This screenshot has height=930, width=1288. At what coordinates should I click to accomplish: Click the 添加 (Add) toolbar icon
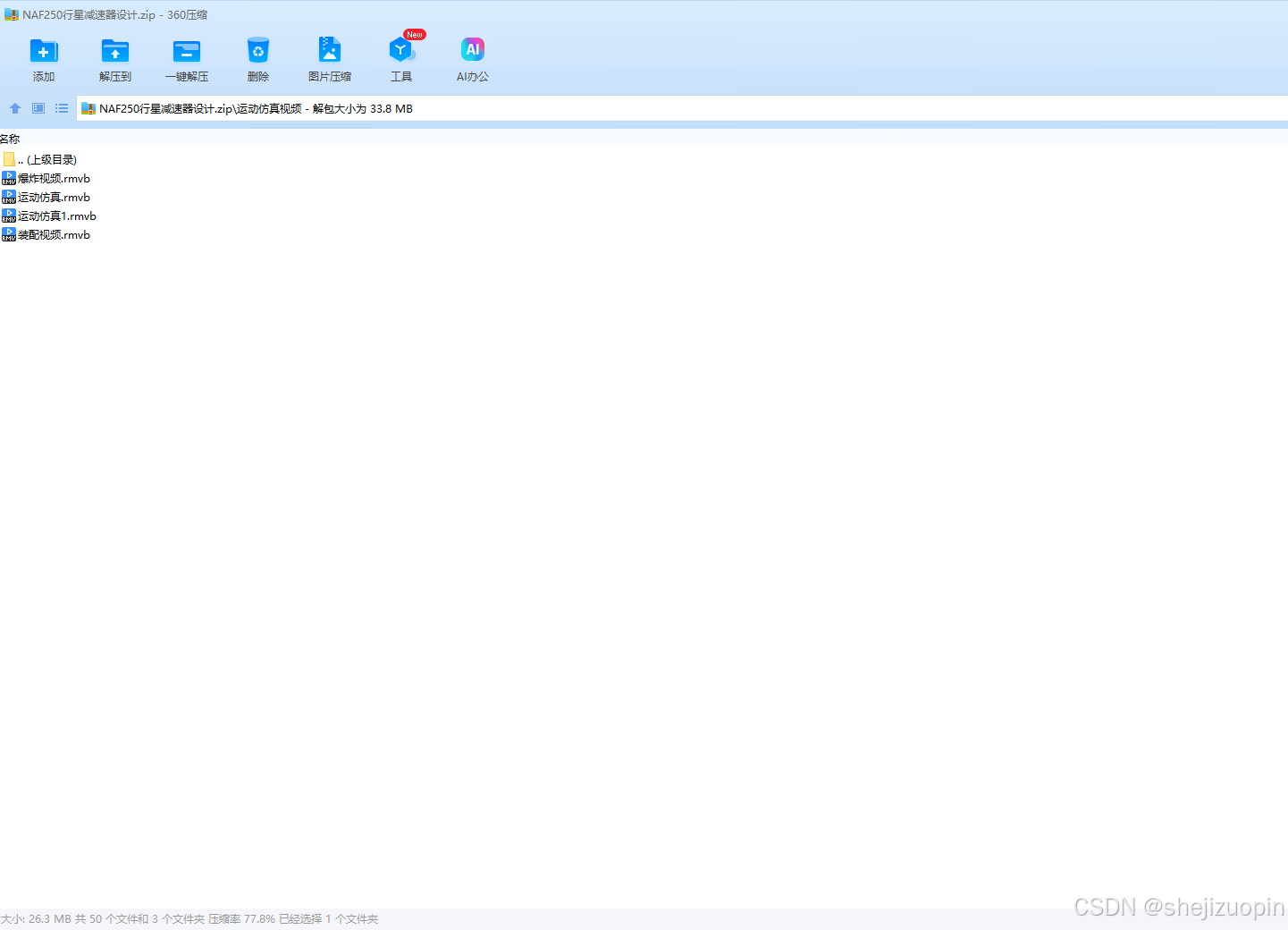pyautogui.click(x=44, y=51)
